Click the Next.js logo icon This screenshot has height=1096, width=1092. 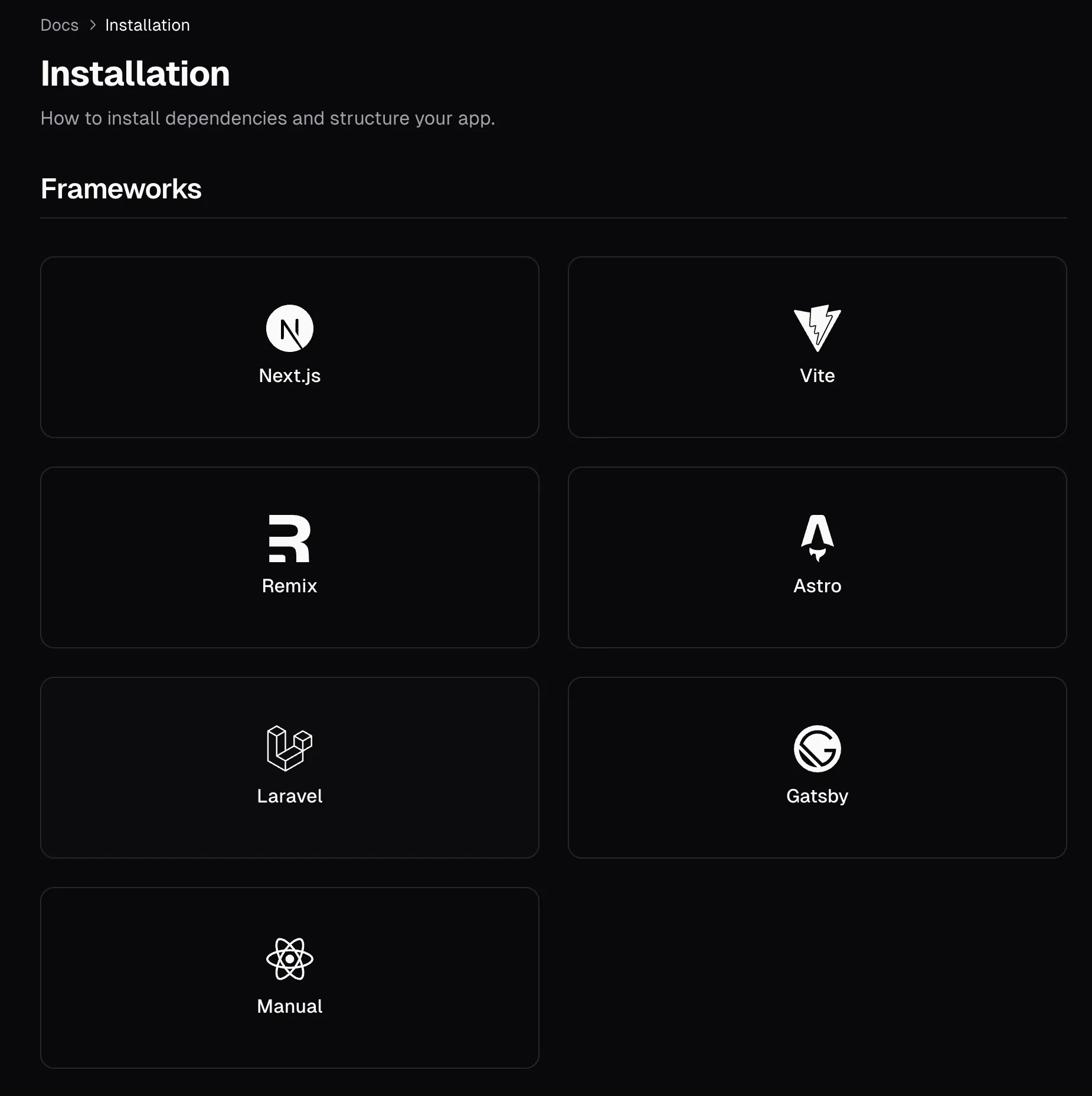[x=289, y=328]
